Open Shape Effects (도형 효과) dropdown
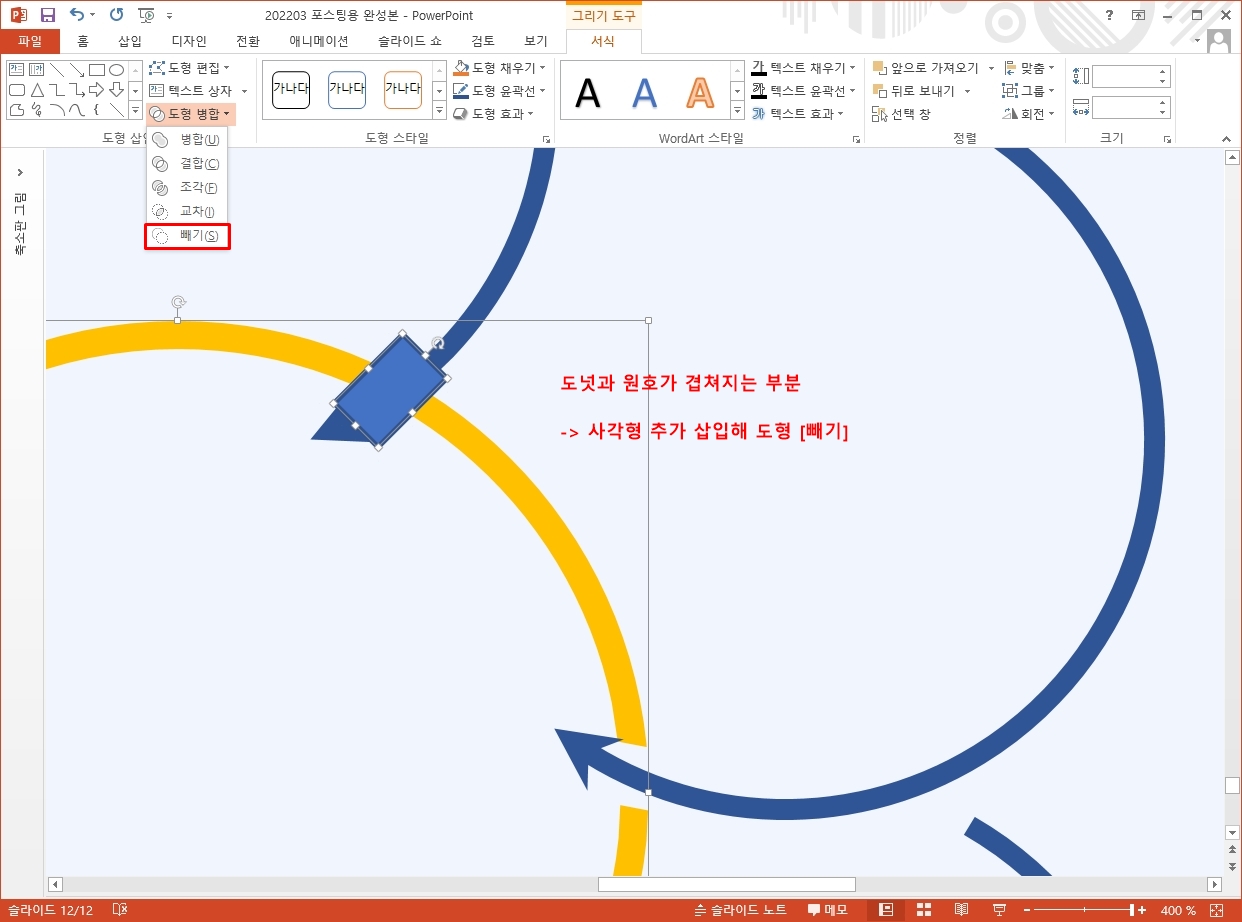1242x922 pixels. click(493, 114)
